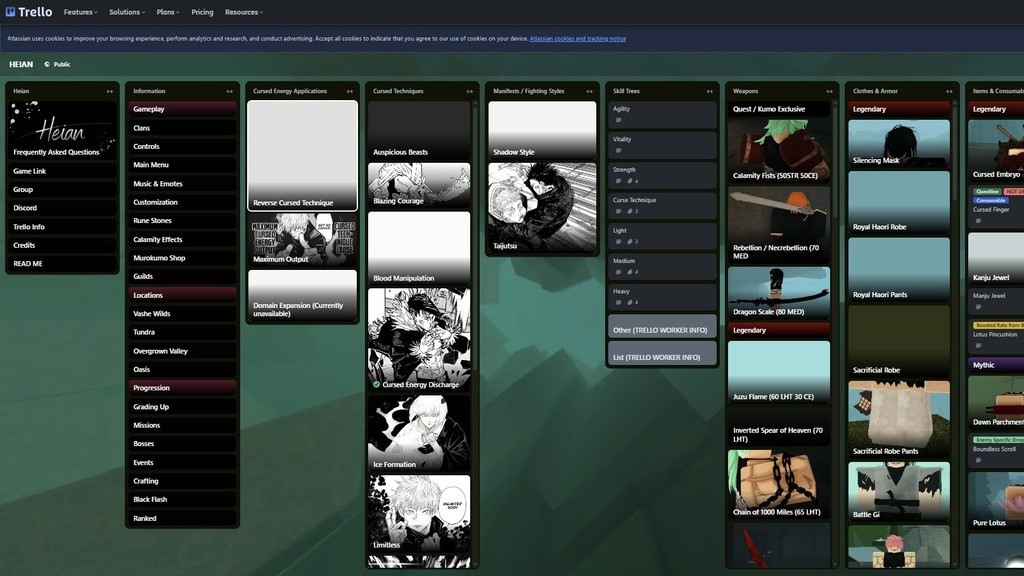Collapse the Cursed Energy Applications list

pyautogui.click(x=349, y=91)
